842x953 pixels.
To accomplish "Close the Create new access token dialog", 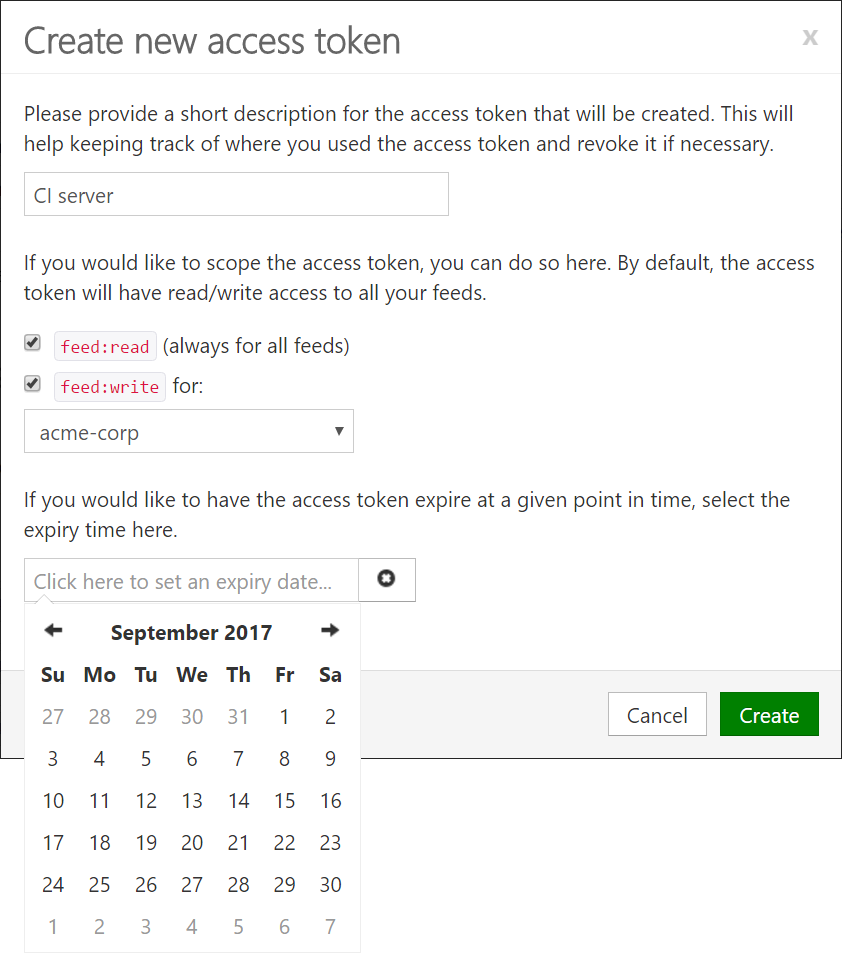I will pos(810,38).
